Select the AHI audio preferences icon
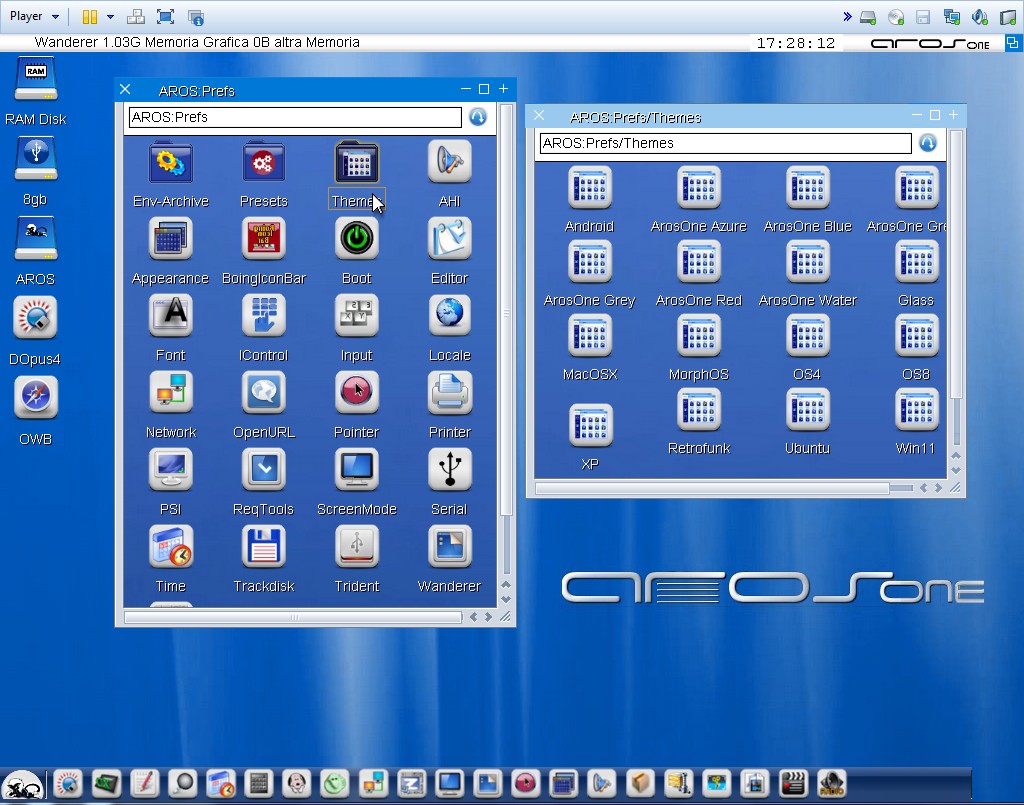This screenshot has height=805, width=1024. point(449,163)
